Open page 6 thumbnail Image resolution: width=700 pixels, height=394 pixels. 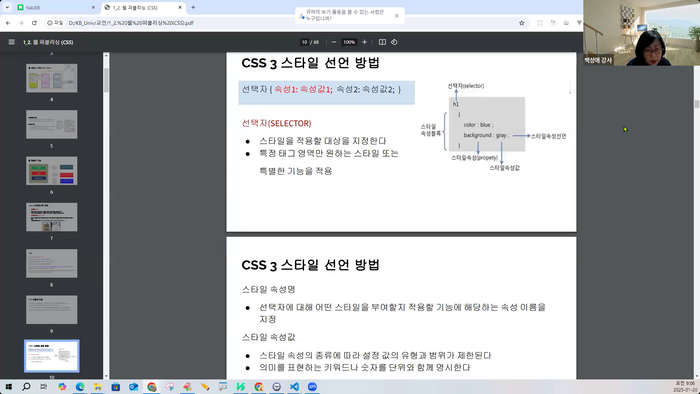pos(51,171)
